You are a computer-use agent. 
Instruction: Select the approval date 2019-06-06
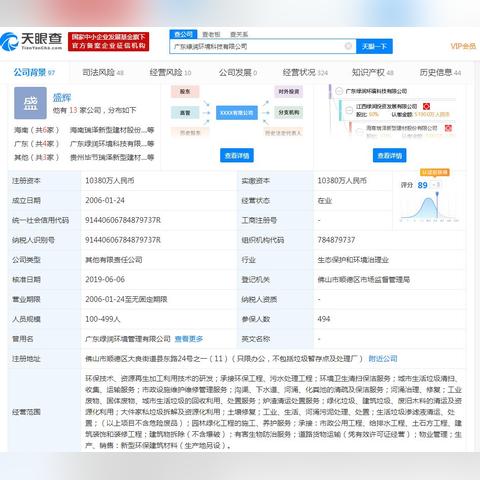[x=105, y=280]
